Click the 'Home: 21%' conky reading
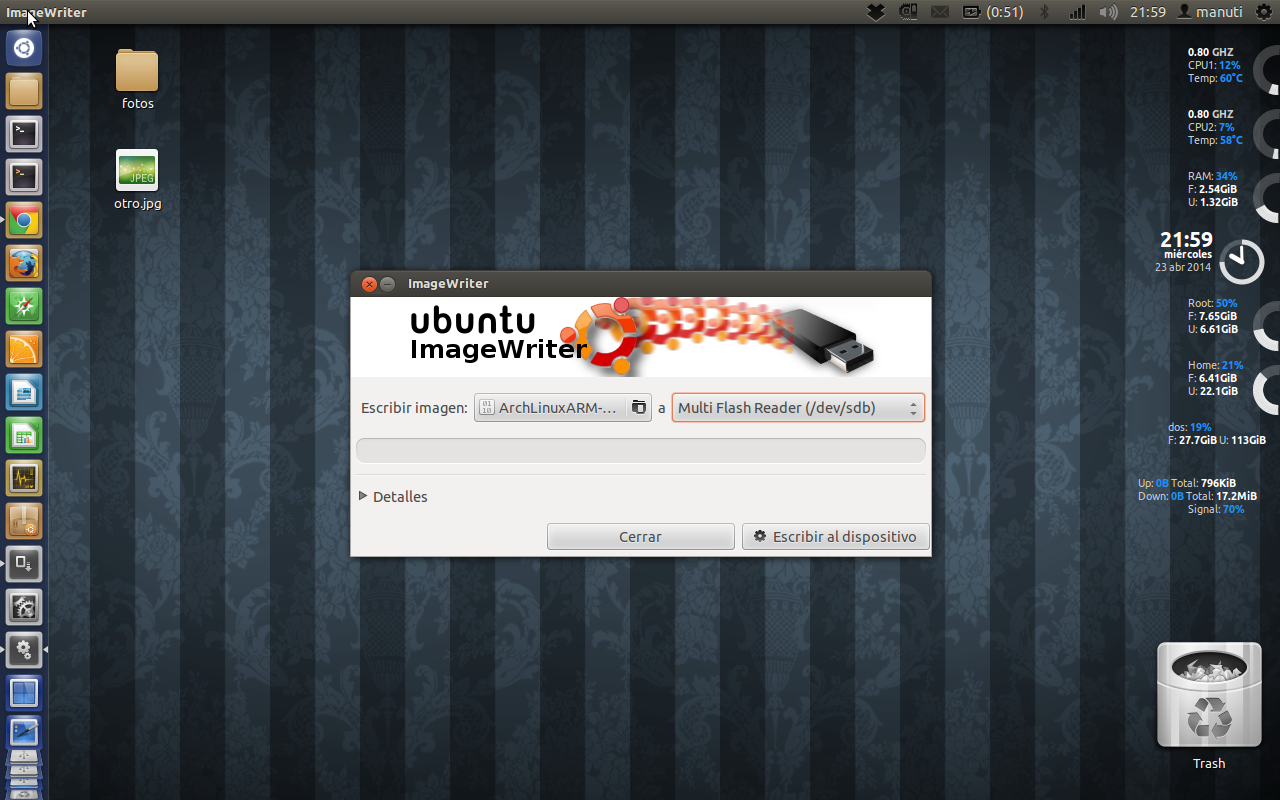 click(x=1215, y=365)
